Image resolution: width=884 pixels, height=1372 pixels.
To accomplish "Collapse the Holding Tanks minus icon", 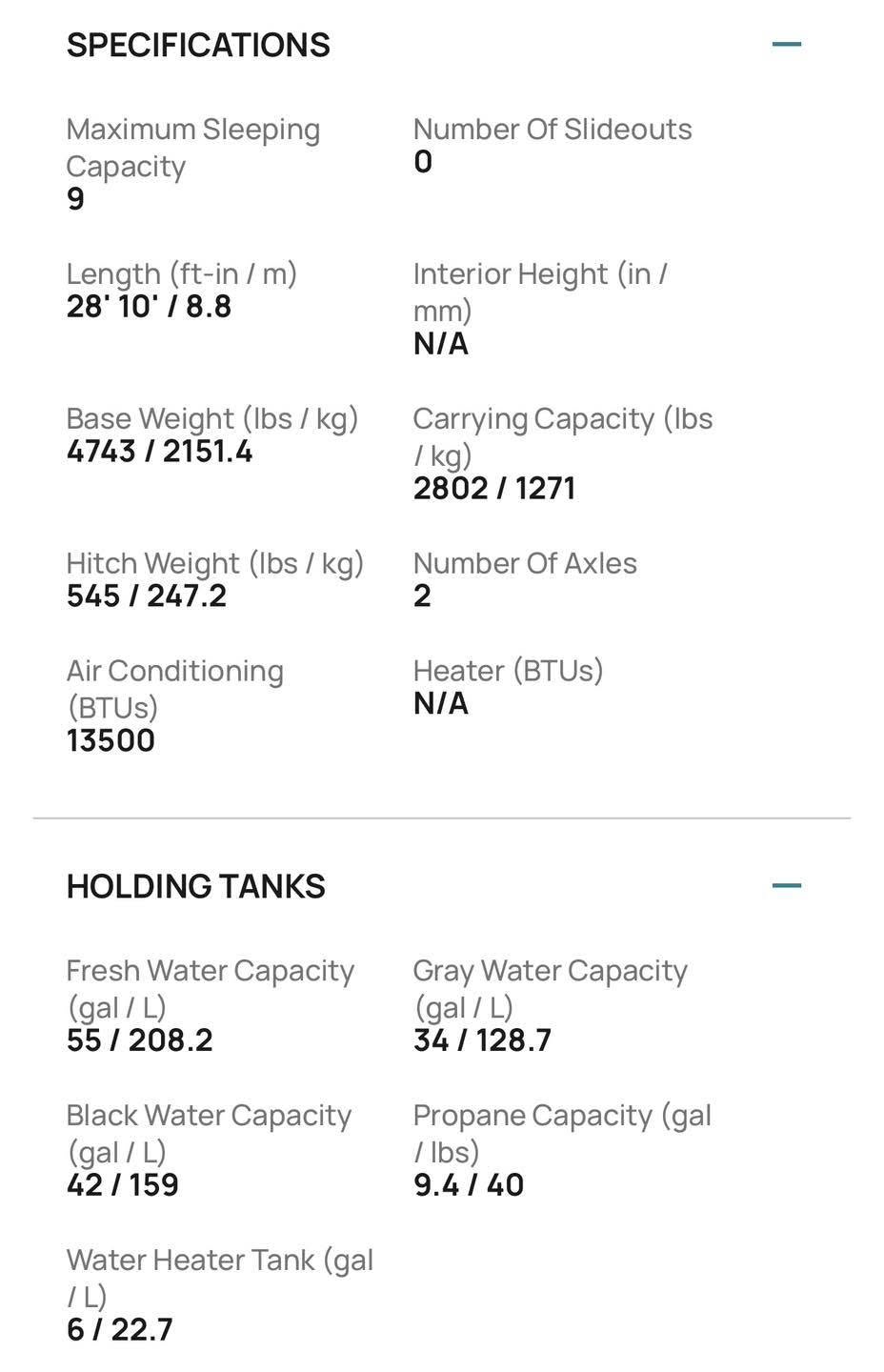I will (x=786, y=885).
